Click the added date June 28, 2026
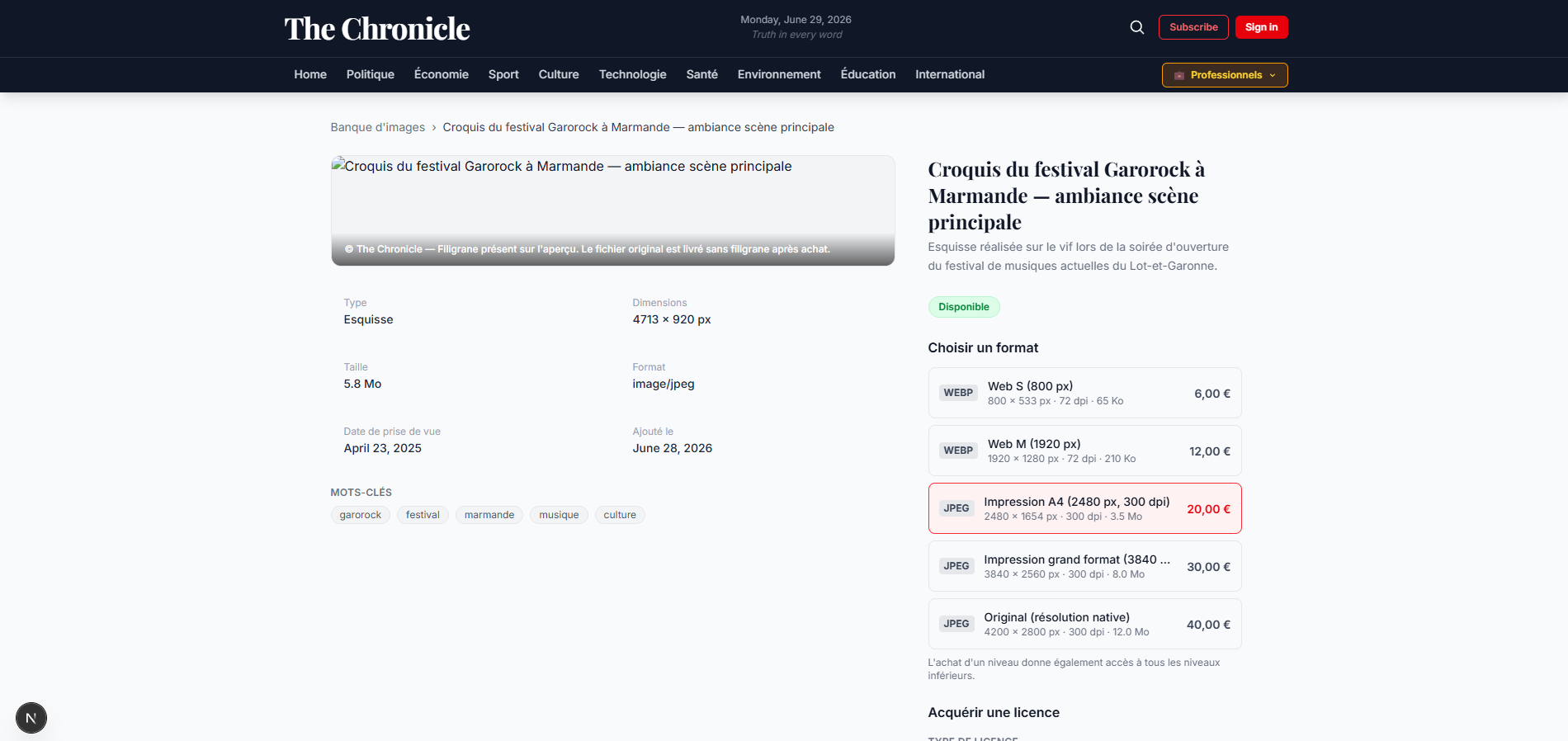The image size is (1568, 741). (673, 448)
